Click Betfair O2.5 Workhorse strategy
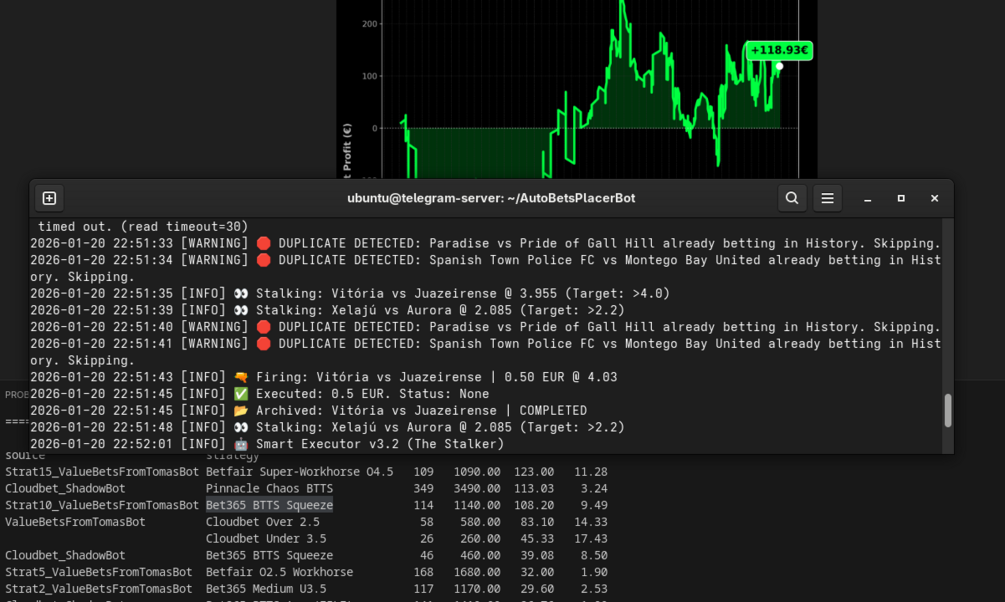1005x602 pixels. click(279, 572)
